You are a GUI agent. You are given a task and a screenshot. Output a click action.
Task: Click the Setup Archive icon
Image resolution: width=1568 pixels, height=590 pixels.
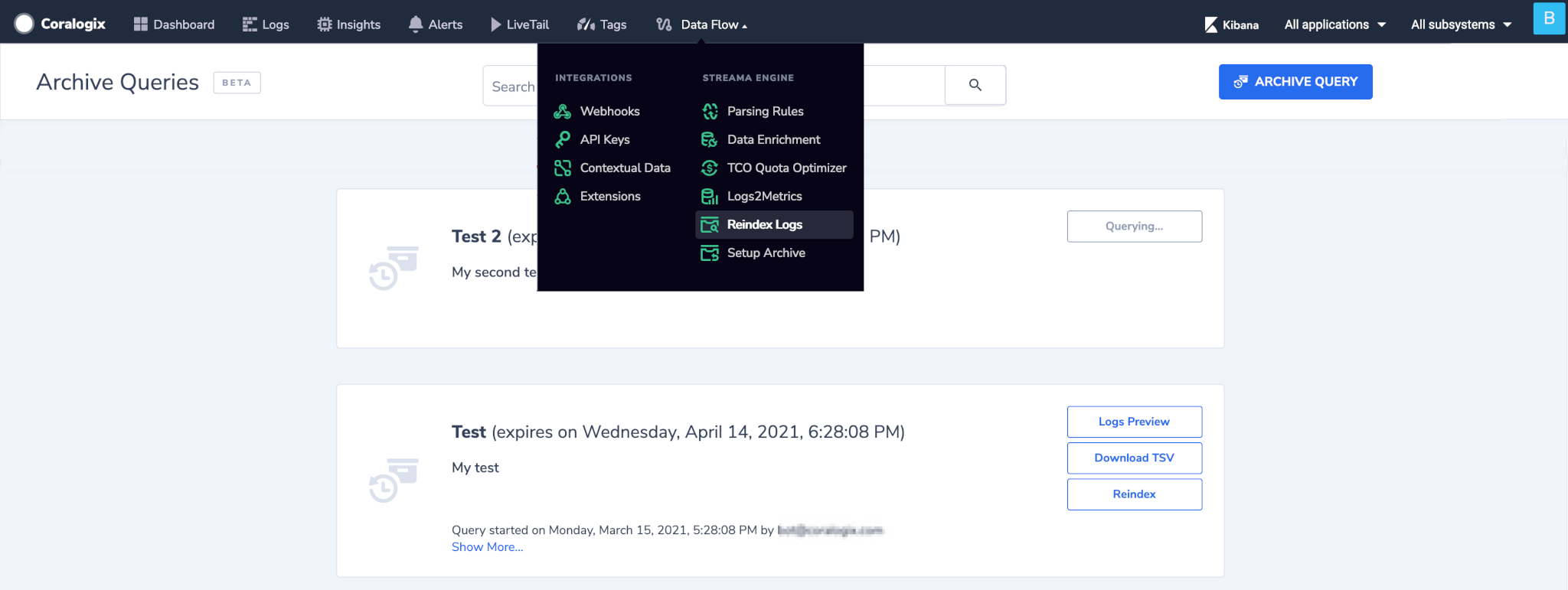click(710, 253)
